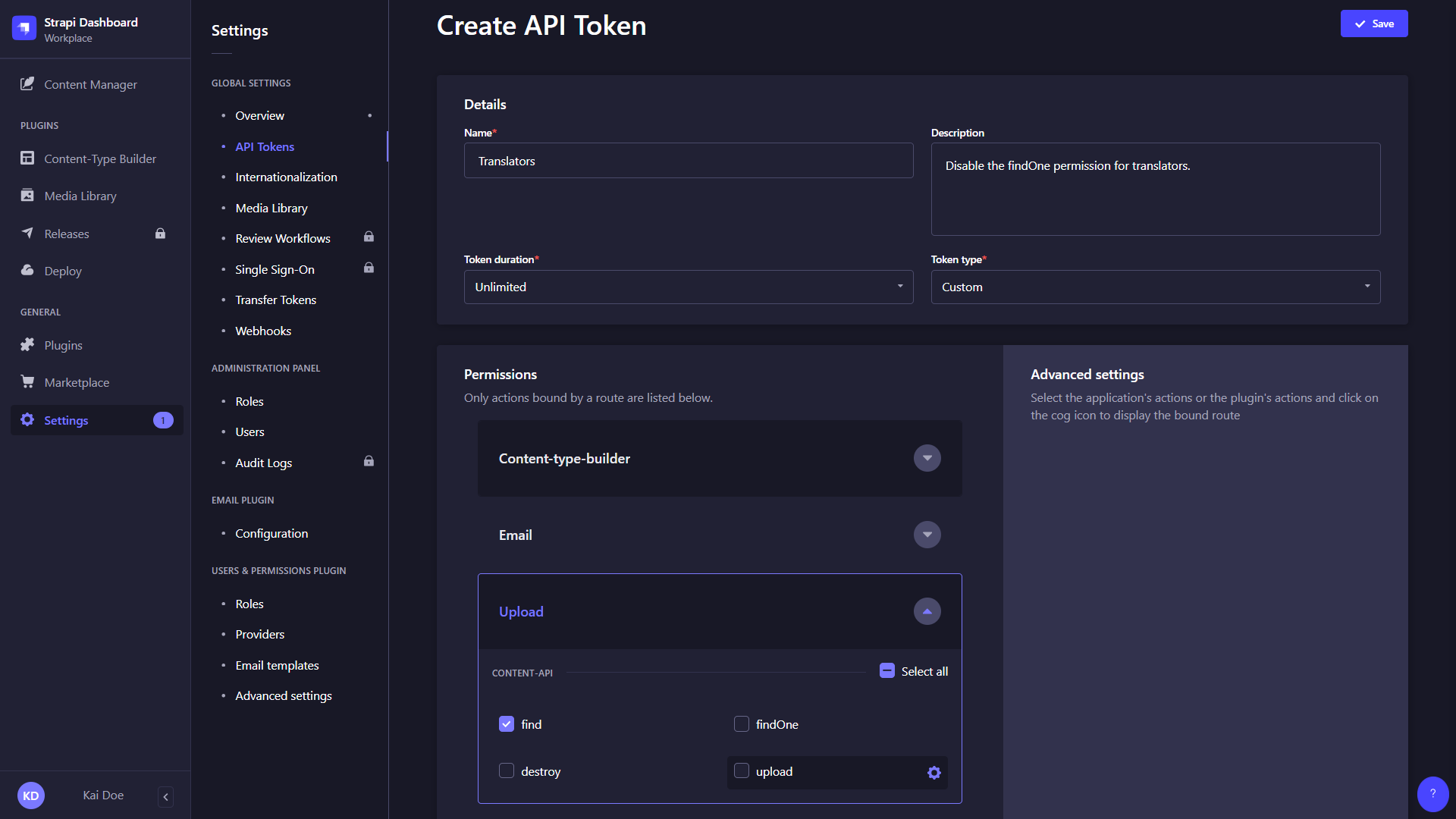Open the Webhooks settings page
The height and width of the screenshot is (819, 1456).
click(262, 331)
